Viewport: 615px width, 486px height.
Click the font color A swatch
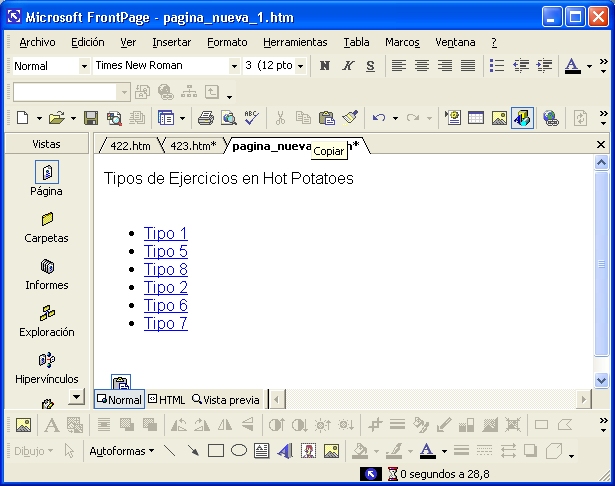[572, 66]
